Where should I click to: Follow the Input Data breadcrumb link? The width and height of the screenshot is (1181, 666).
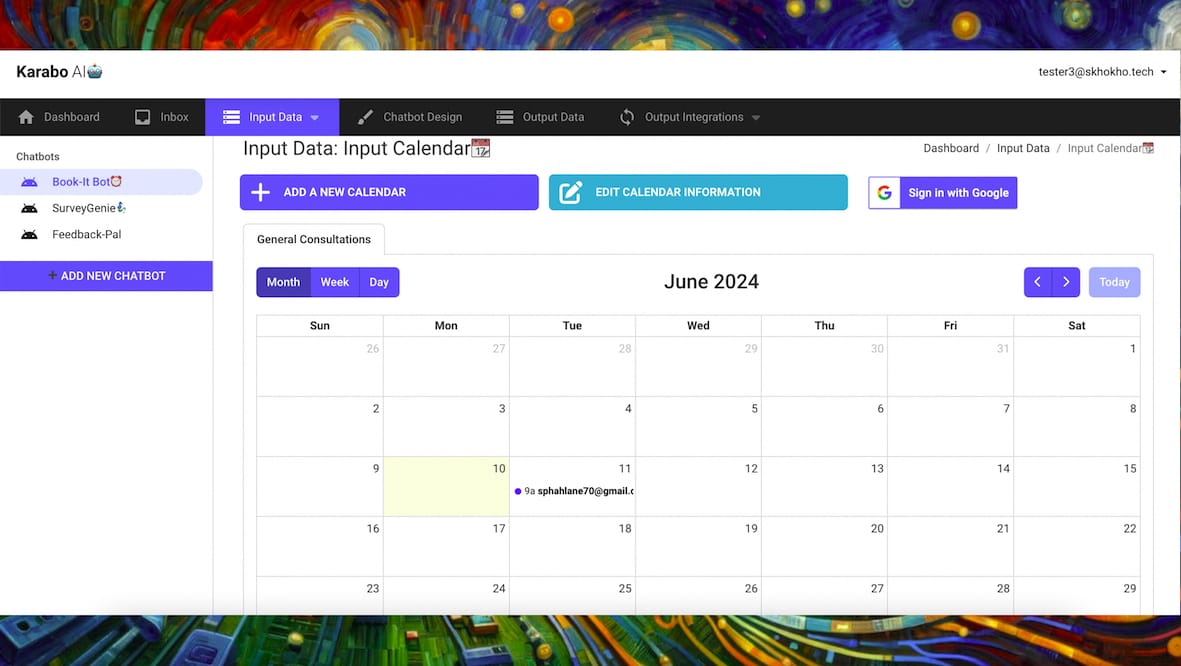tap(1023, 148)
